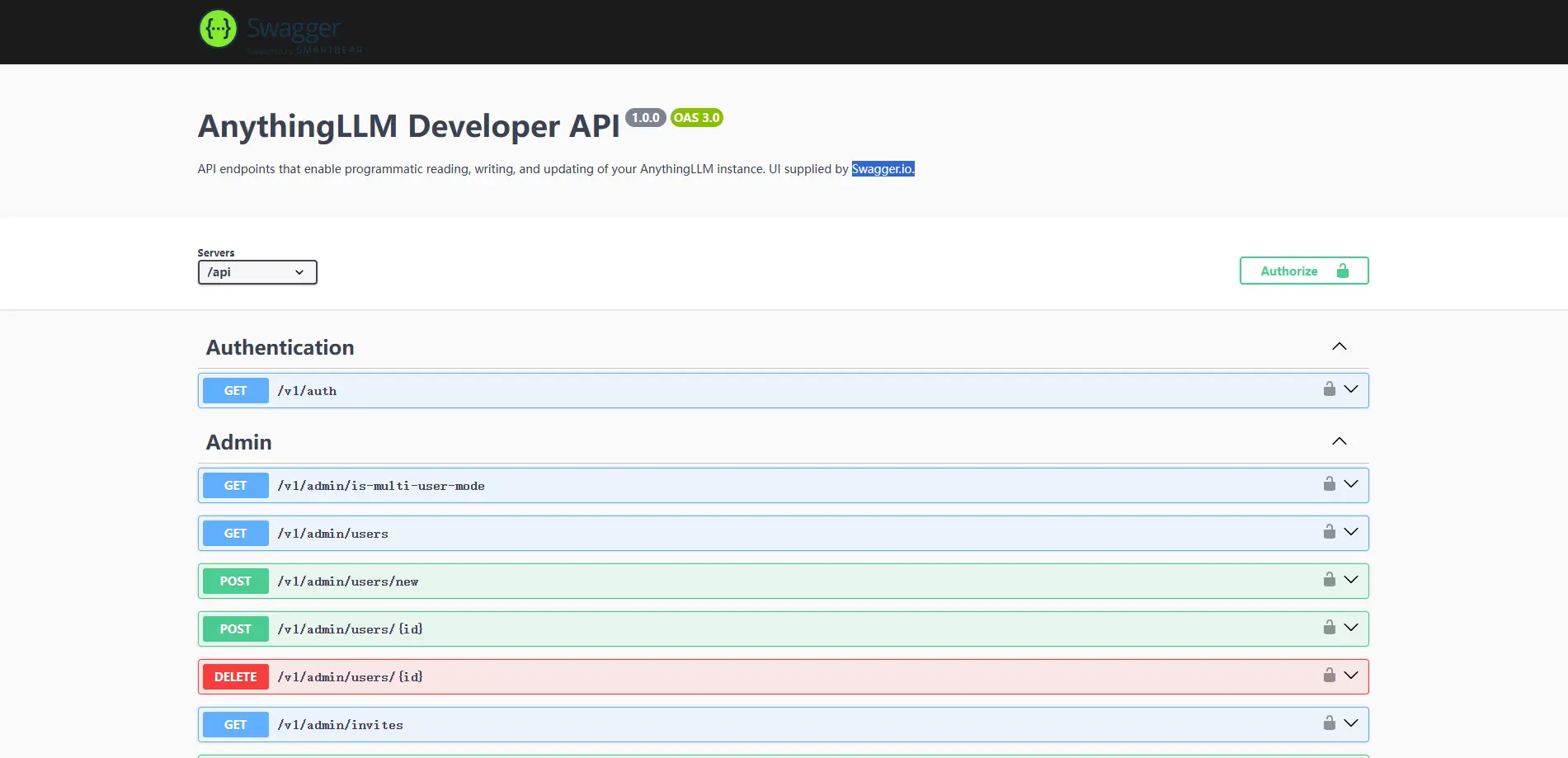Click the Swagger logo icon

tap(218, 29)
